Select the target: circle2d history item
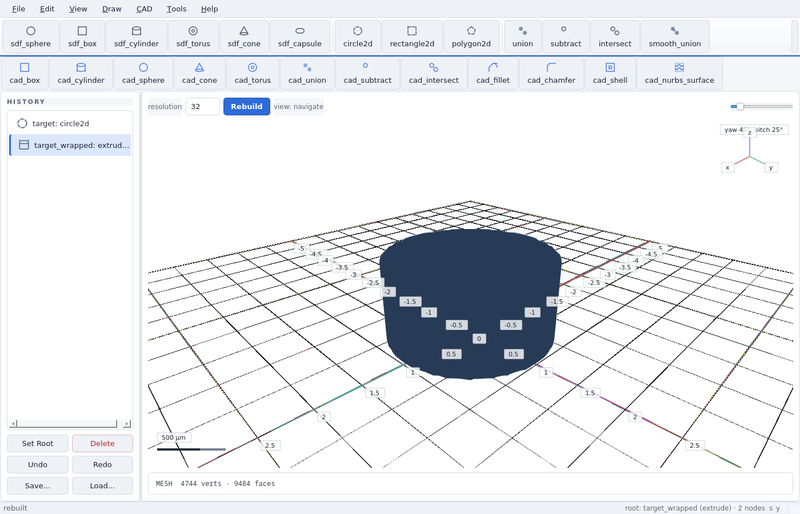The image size is (800, 514). [x=70, y=124]
